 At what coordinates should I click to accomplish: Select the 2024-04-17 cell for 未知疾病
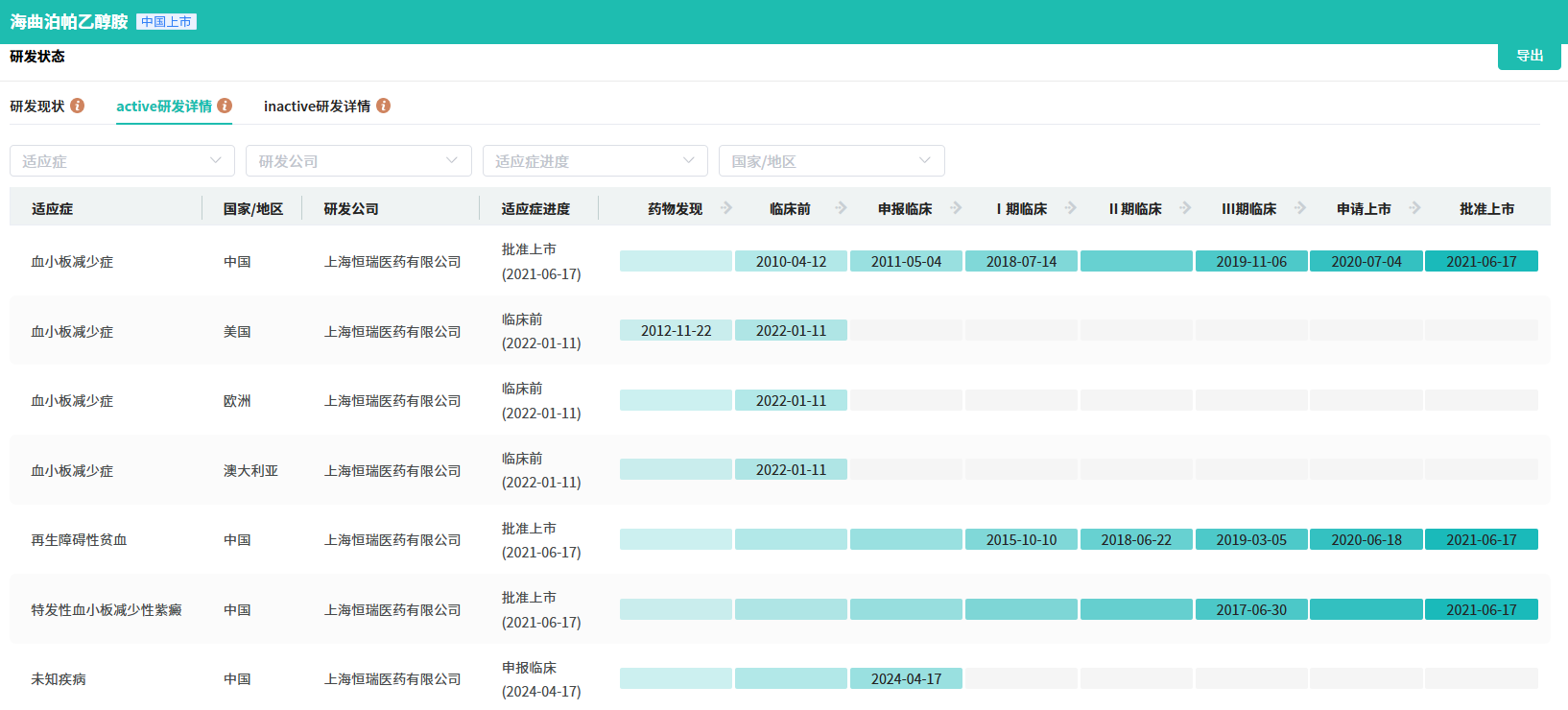(906, 679)
